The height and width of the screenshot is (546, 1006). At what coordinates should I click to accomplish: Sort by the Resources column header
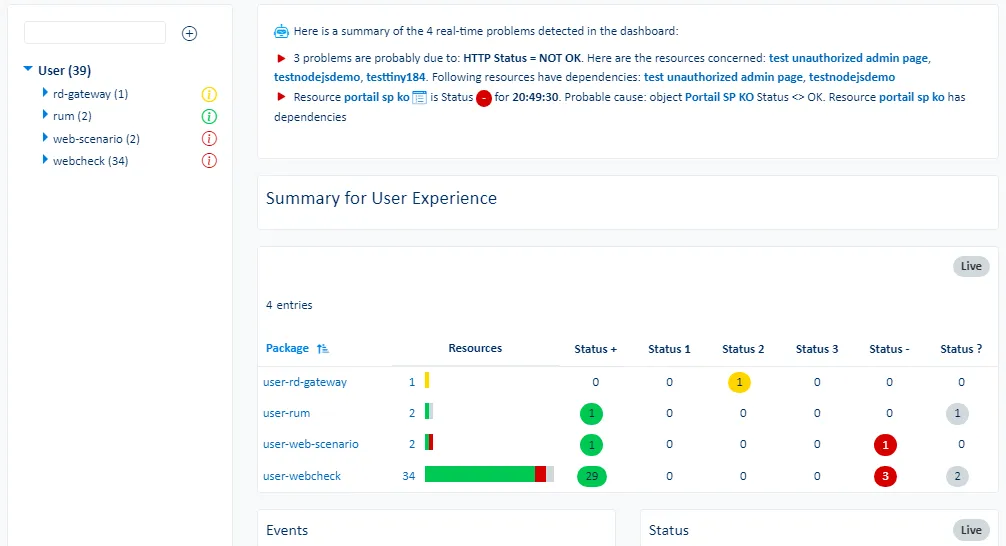pyautogui.click(x=475, y=349)
